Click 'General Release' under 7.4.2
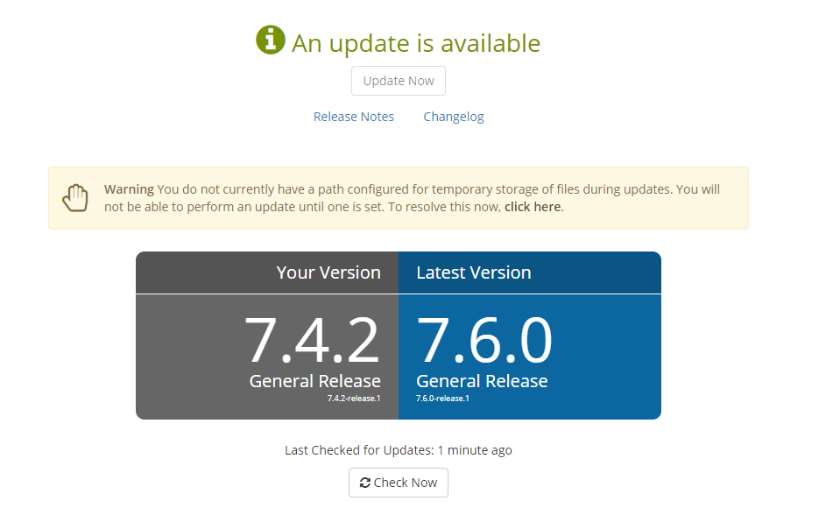Image resolution: width=821 pixels, height=532 pixels. (315, 381)
